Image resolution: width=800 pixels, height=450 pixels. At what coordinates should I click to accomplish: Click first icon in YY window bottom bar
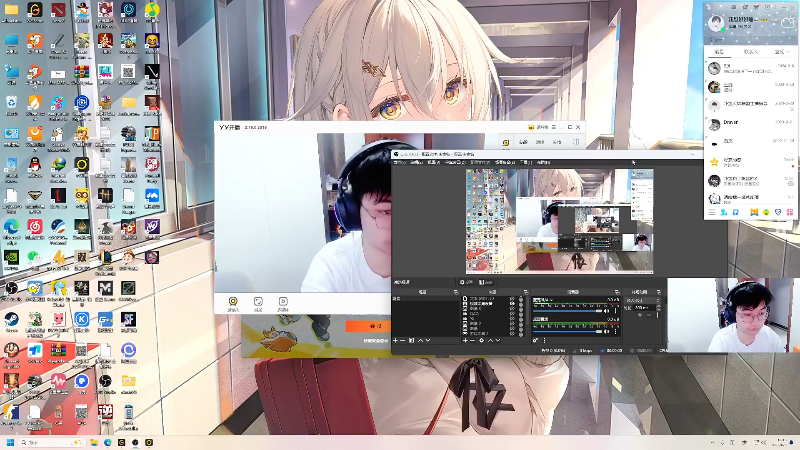click(233, 303)
